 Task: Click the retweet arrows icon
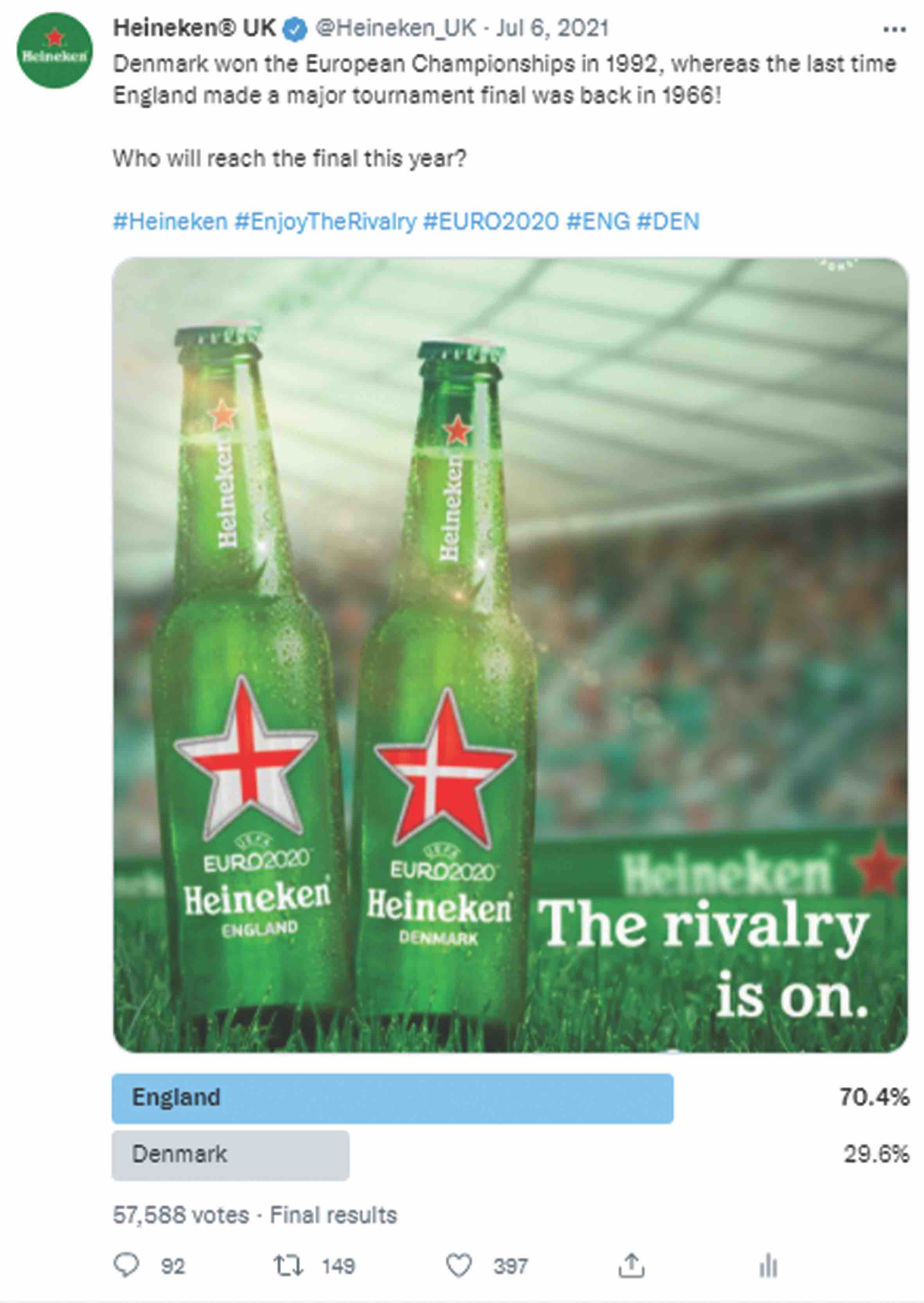(288, 1265)
